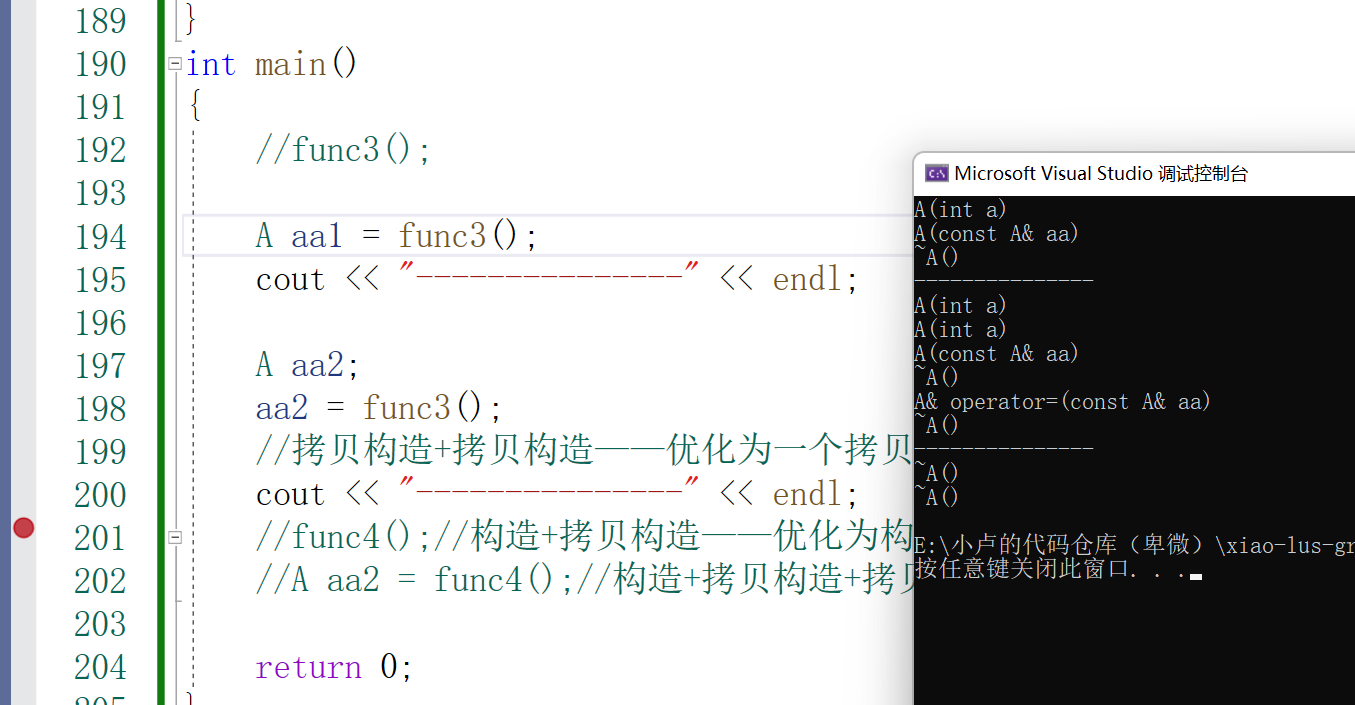
Task: Click the 'return 0;' statement
Action: 334,667
